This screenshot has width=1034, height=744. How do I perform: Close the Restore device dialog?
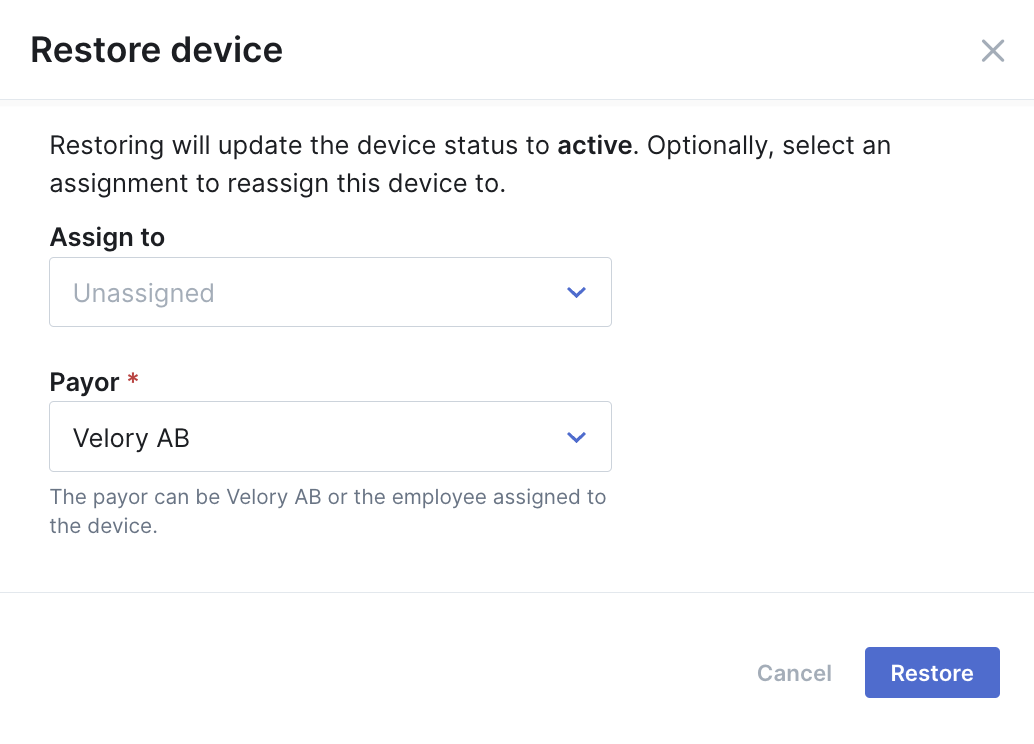[992, 51]
